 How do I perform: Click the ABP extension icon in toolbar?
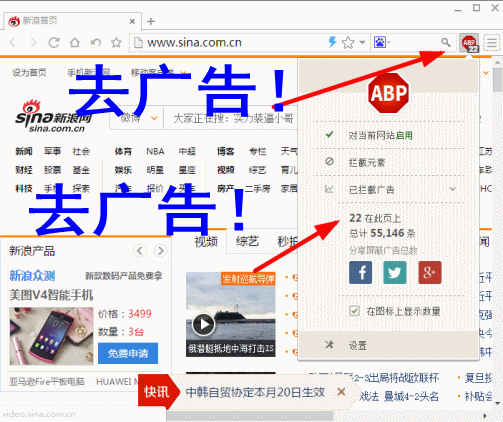[x=469, y=43]
